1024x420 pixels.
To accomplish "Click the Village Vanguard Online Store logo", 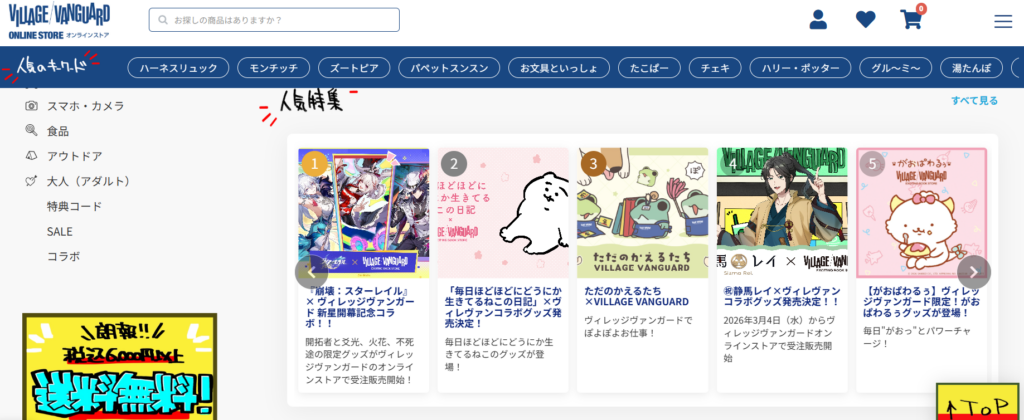I will point(59,22).
